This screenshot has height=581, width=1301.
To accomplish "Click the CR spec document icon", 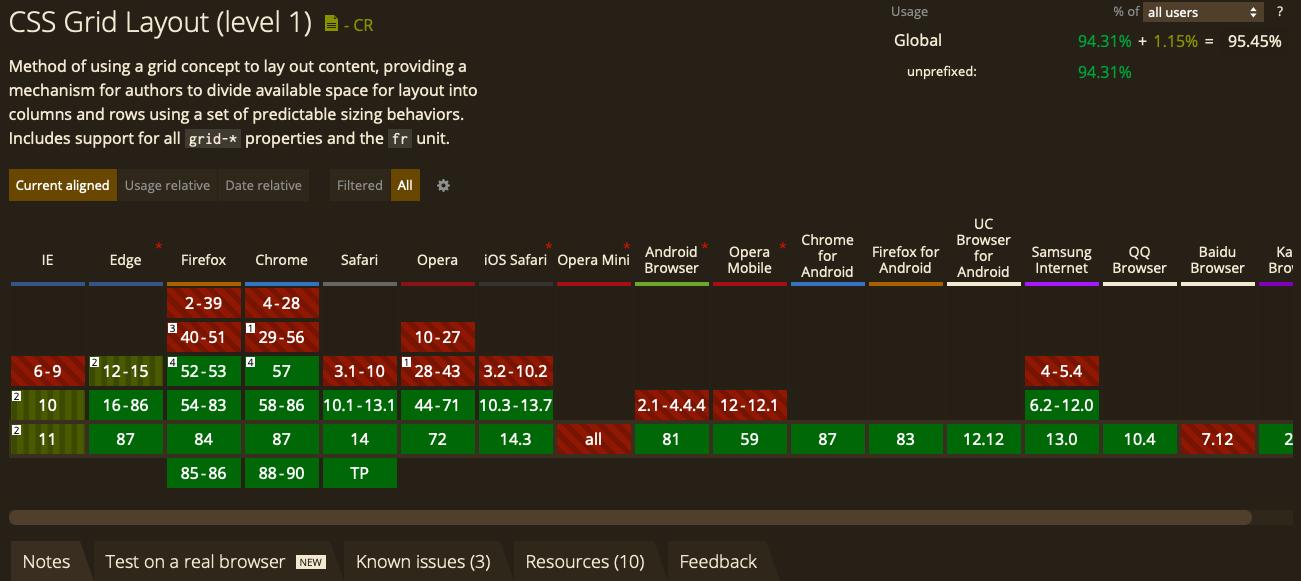I will click(x=332, y=24).
